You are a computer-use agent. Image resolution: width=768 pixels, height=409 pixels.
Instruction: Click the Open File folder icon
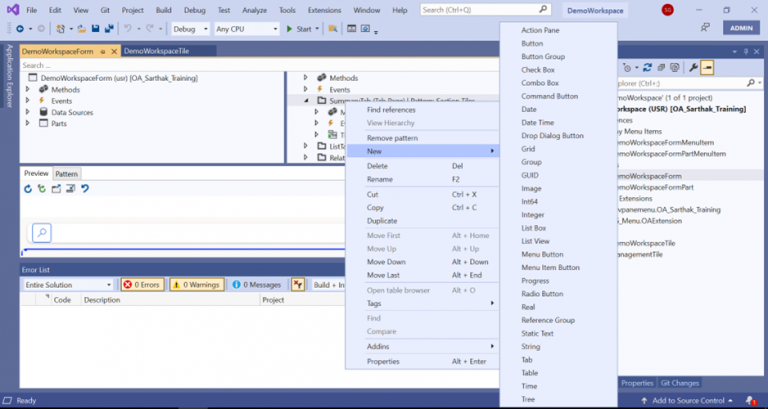coord(82,29)
